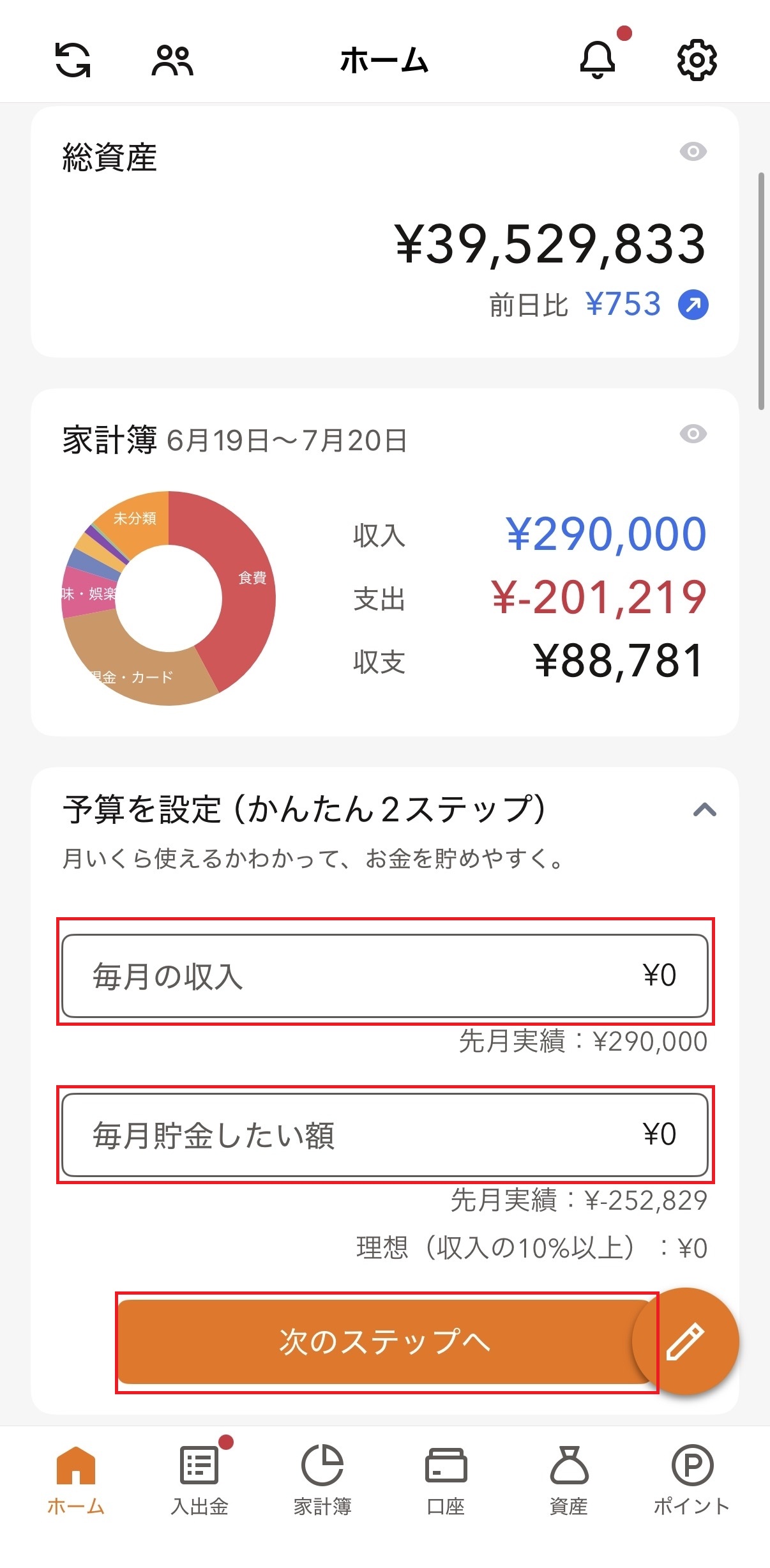
Task: Tap the 毎月の収入 input field
Action: click(385, 975)
